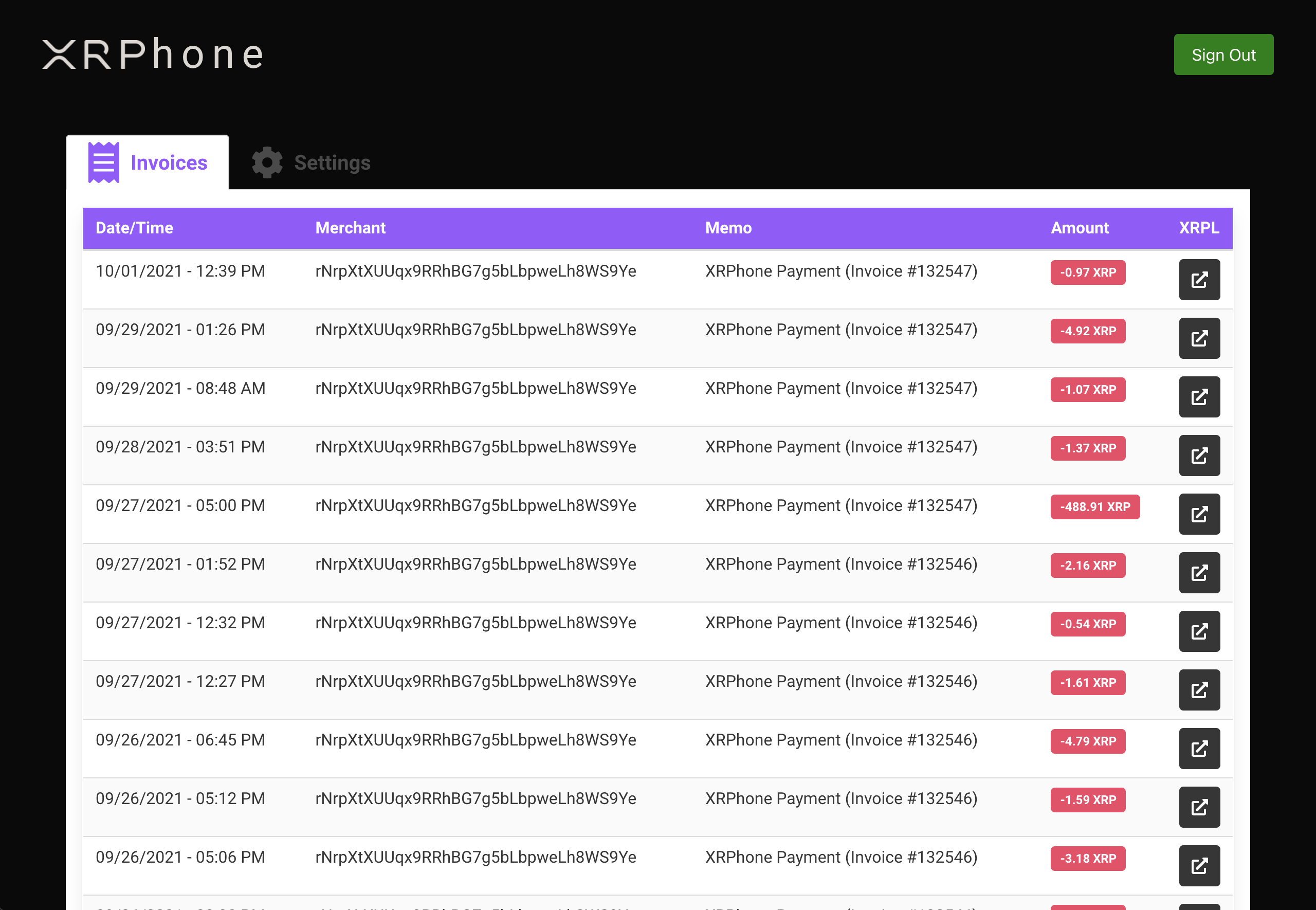The height and width of the screenshot is (910, 1316).
Task: Open XRPL link for the -1.37 XRP payment
Action: [x=1199, y=456]
